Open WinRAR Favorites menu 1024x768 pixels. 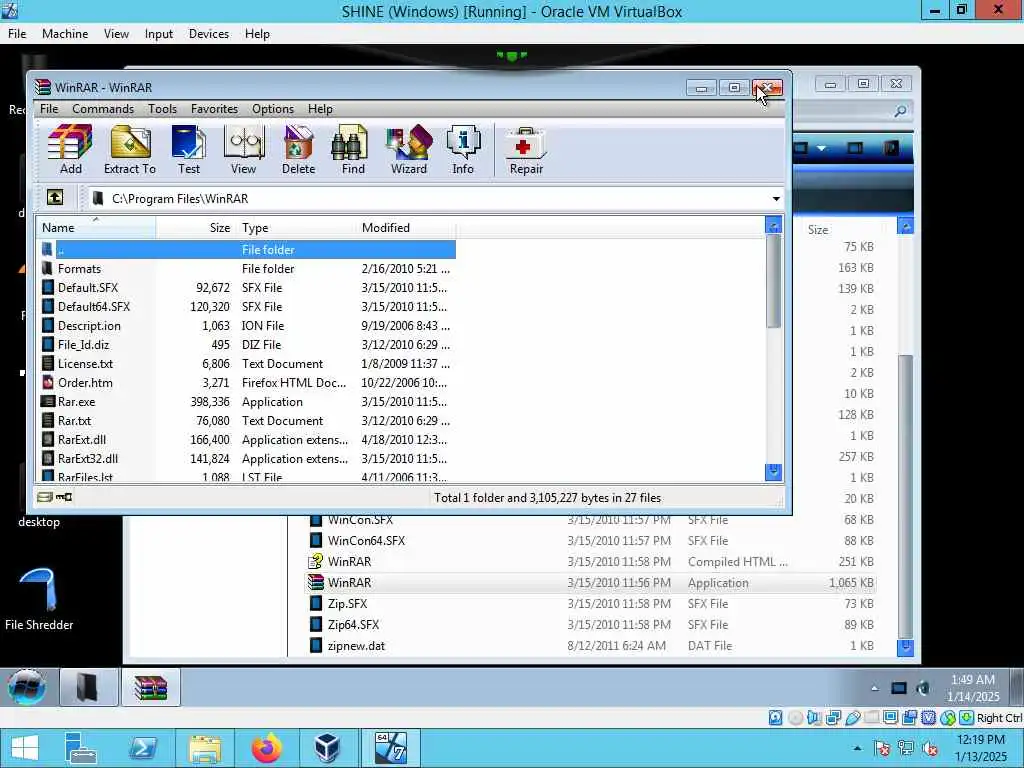214,108
